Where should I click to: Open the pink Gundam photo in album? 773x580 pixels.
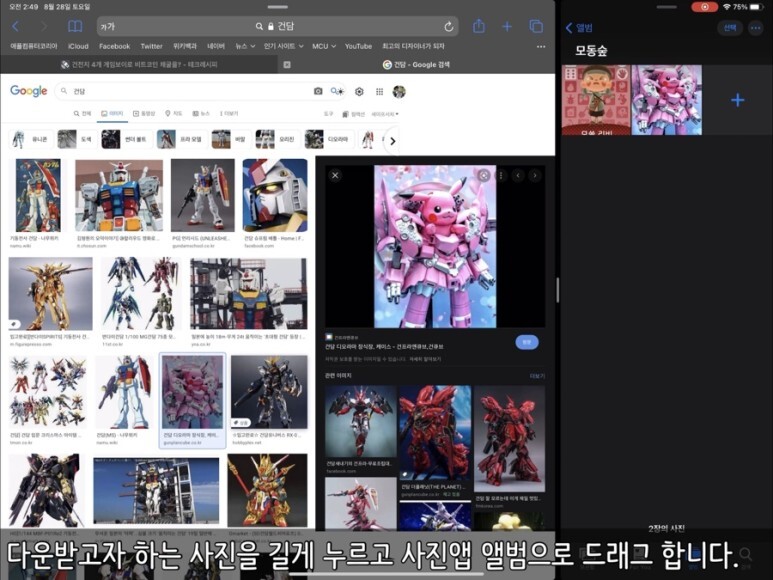coord(667,100)
